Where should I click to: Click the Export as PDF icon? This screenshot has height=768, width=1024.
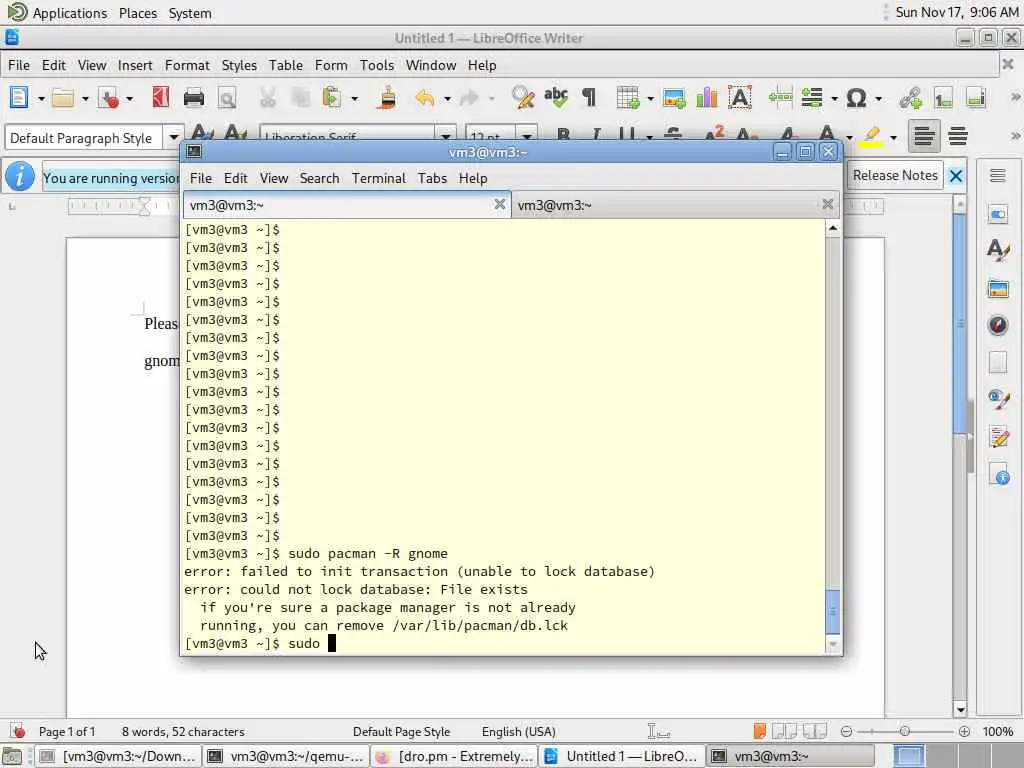(161, 97)
